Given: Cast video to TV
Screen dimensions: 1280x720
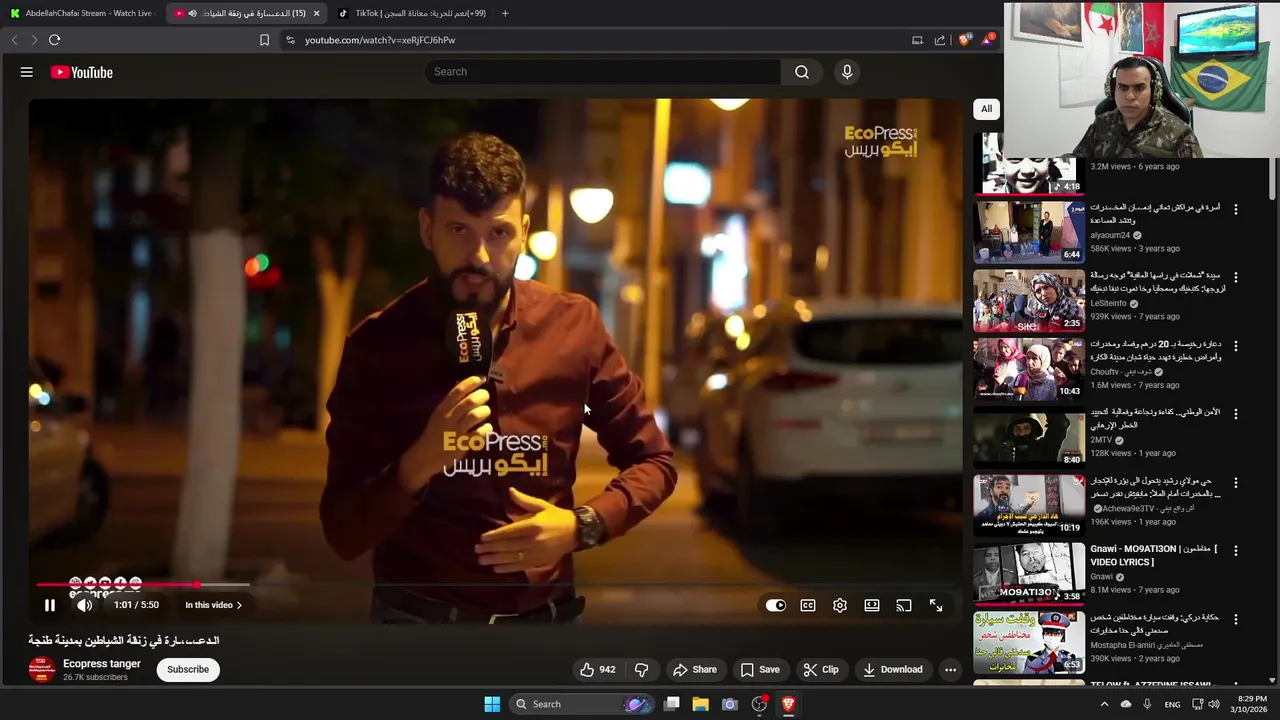Looking at the screenshot, I should pyautogui.click(x=904, y=605).
